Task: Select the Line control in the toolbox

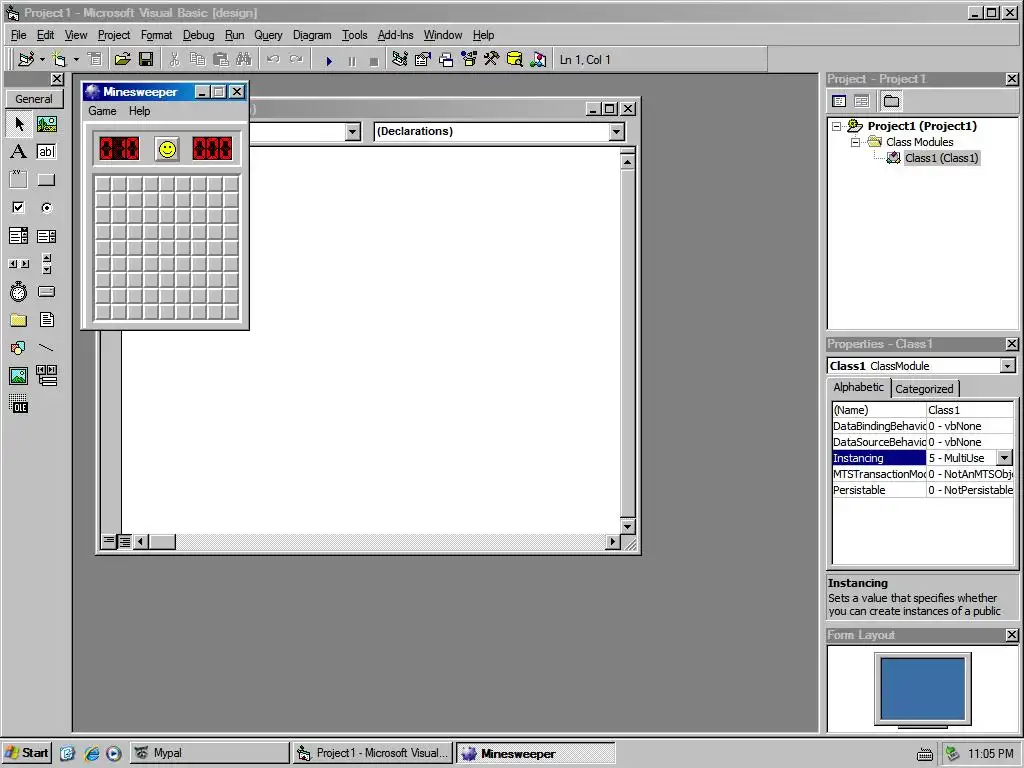Action: (46, 348)
